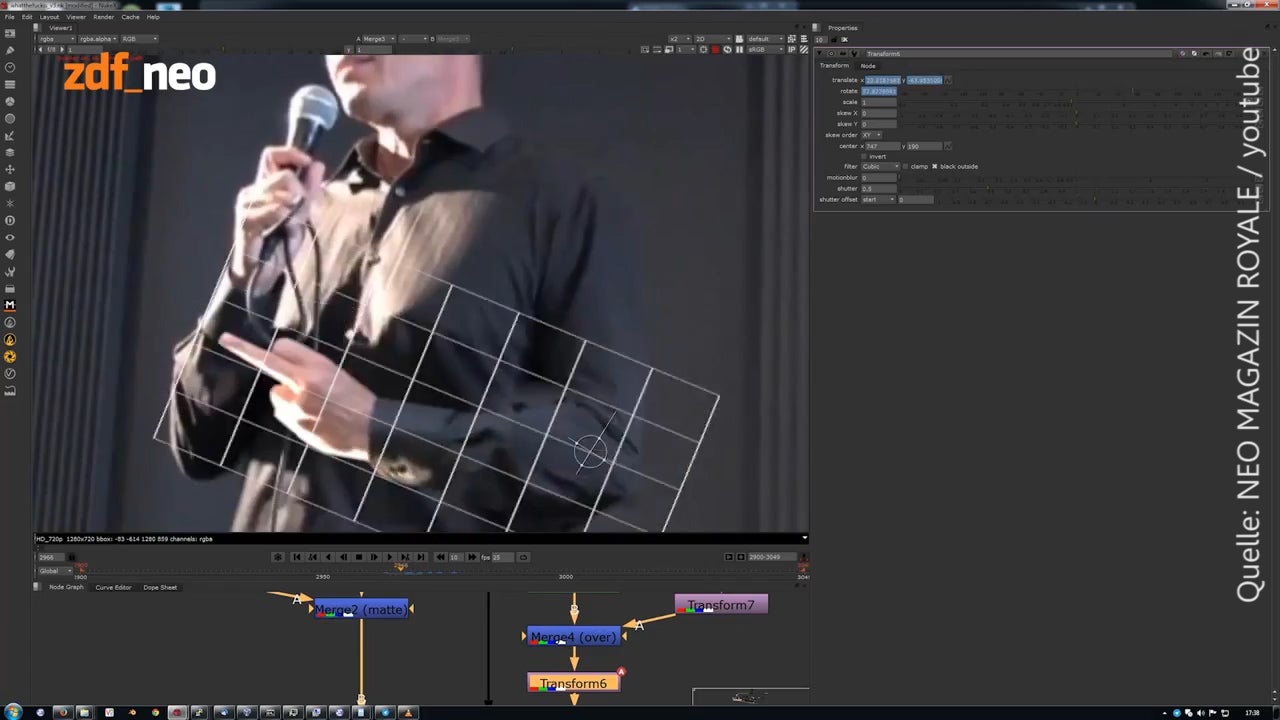Image resolution: width=1280 pixels, height=720 pixels.
Task: Switch to the Curve Editor tab
Action: coord(113,587)
